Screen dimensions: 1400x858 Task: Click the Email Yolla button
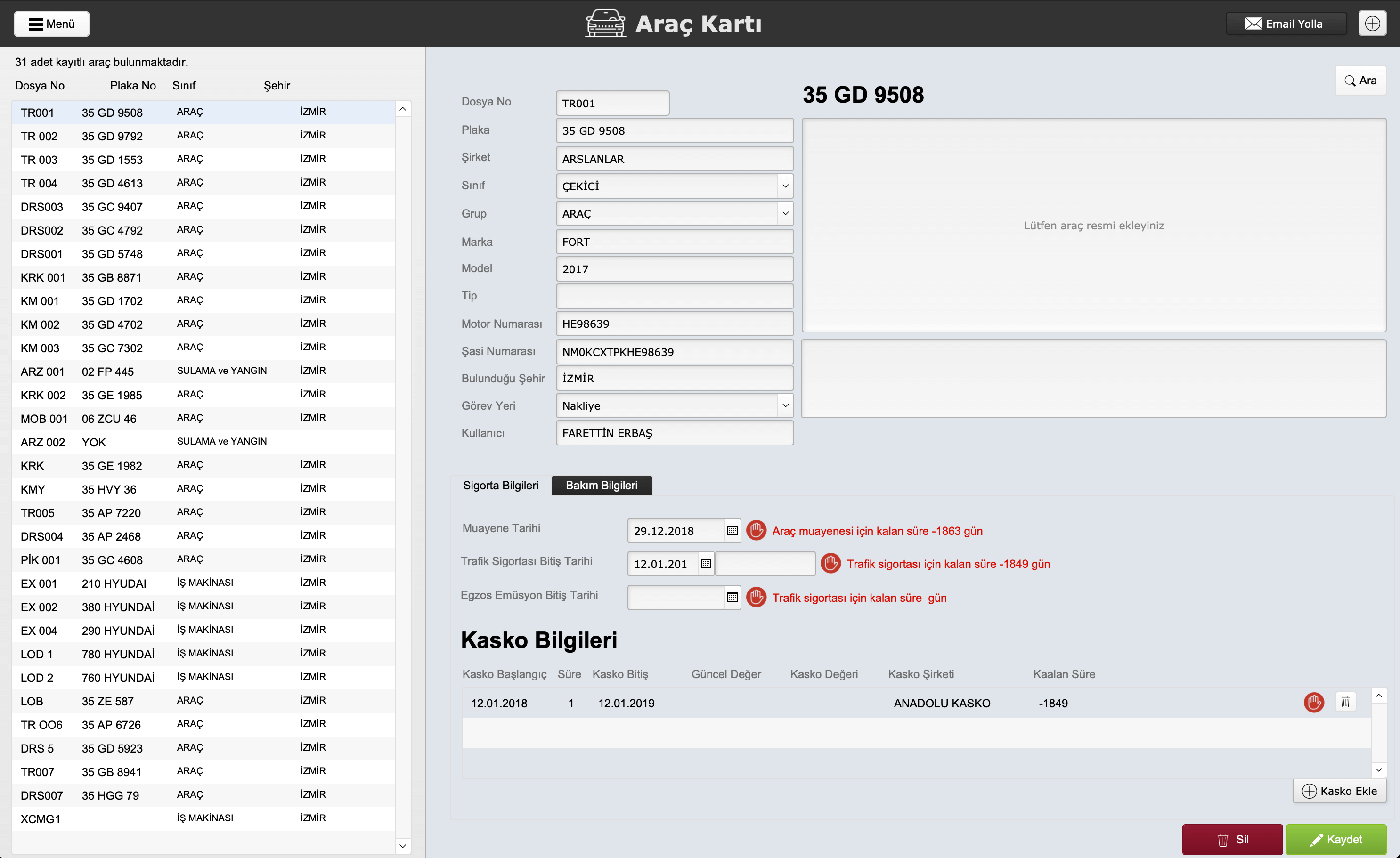[1286, 24]
